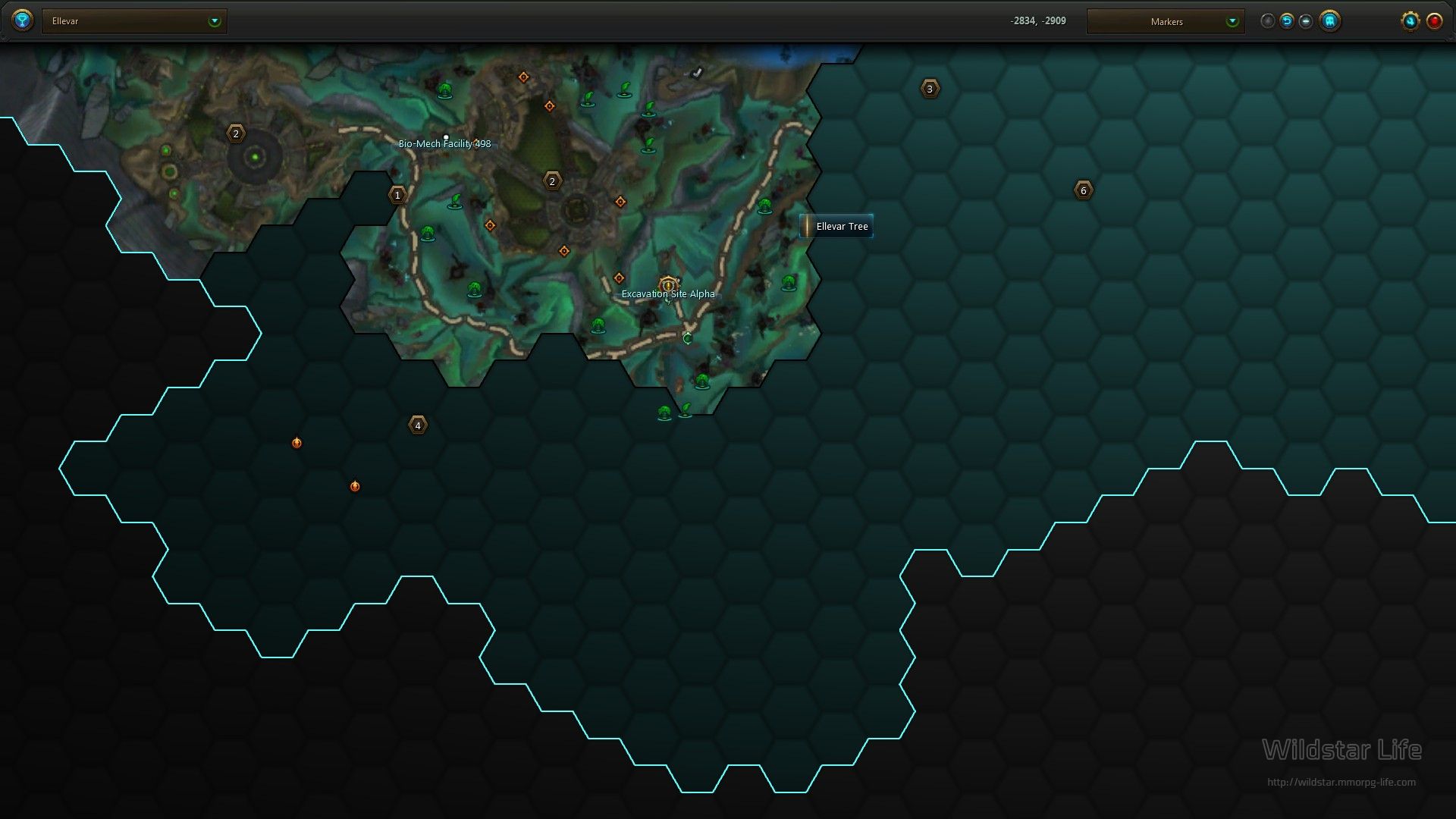Click marker 2 right of Bio-Mech Facility label

[x=552, y=181]
